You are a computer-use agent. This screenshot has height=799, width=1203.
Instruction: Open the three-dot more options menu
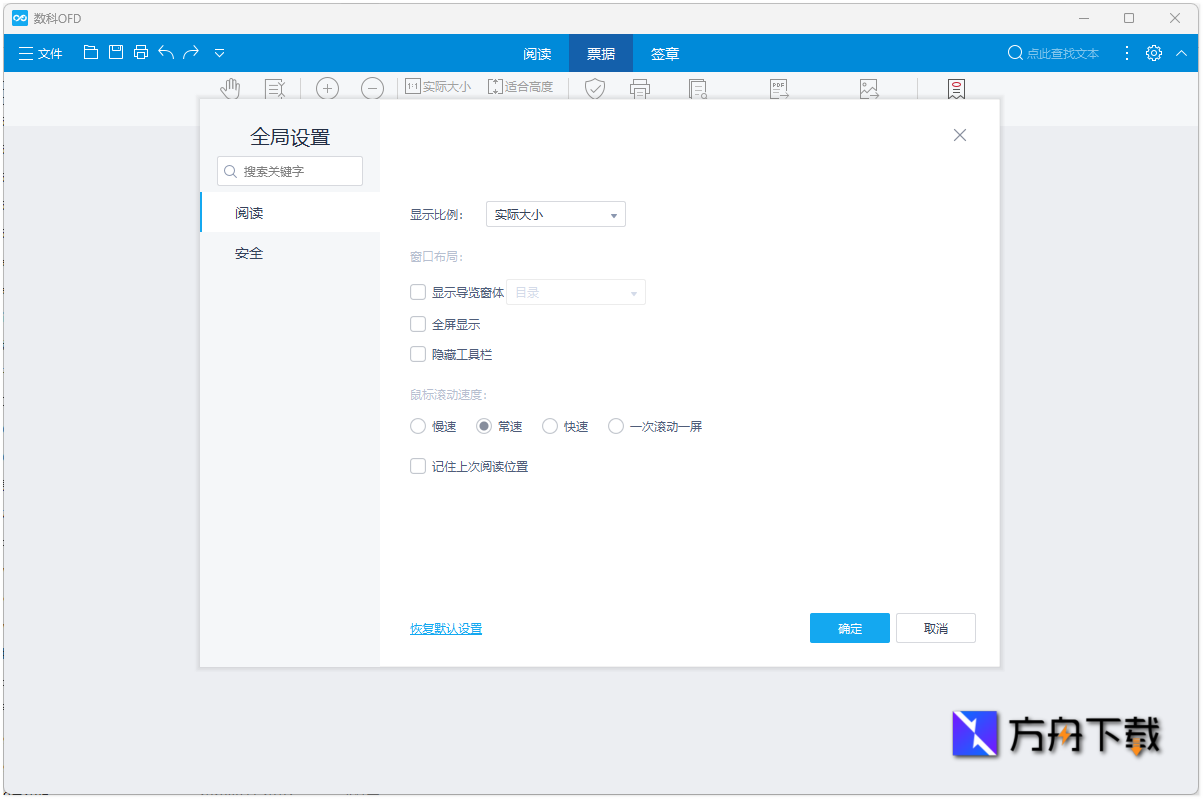pos(1127,53)
